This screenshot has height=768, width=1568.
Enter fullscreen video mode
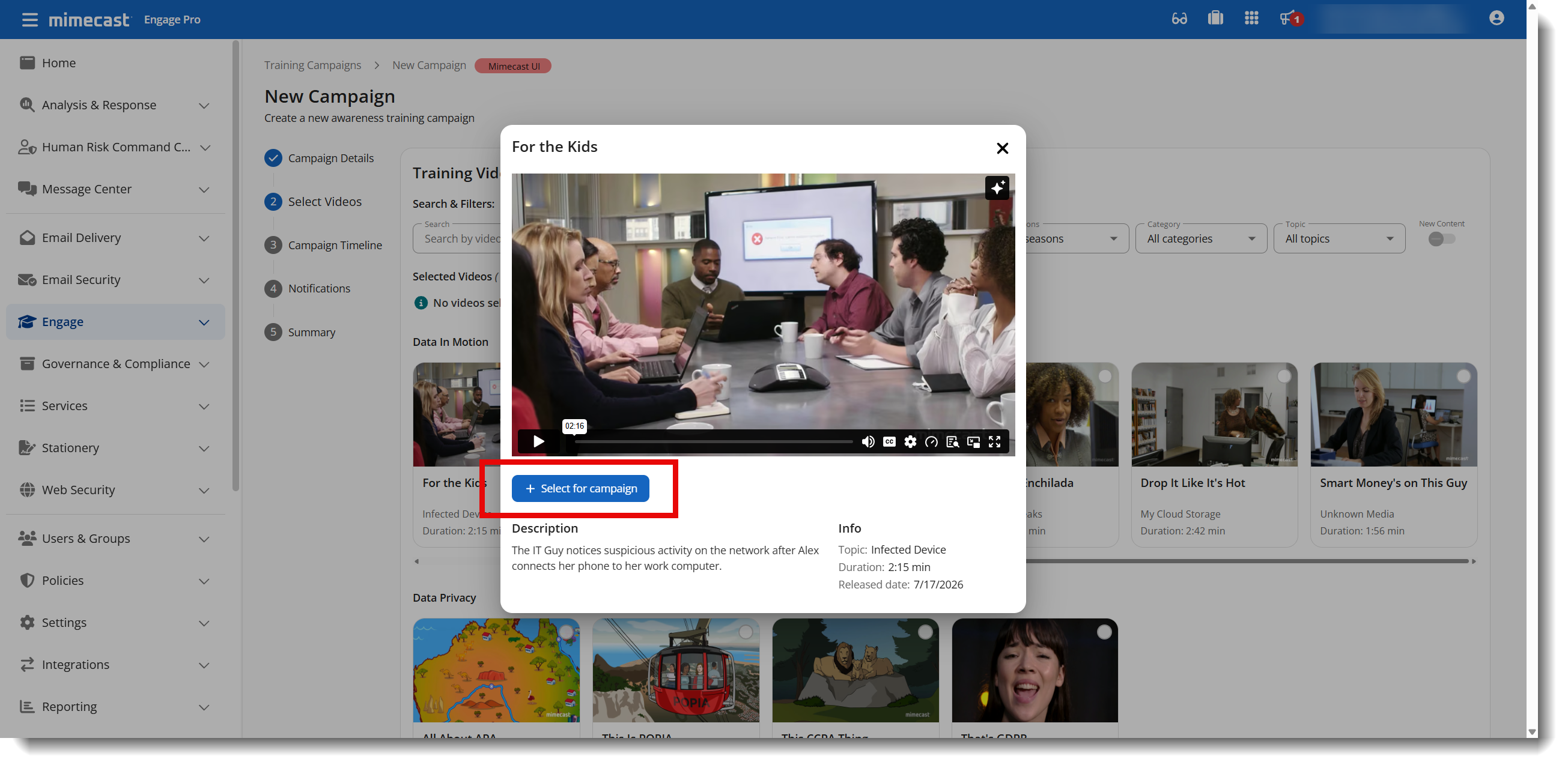pyautogui.click(x=994, y=441)
